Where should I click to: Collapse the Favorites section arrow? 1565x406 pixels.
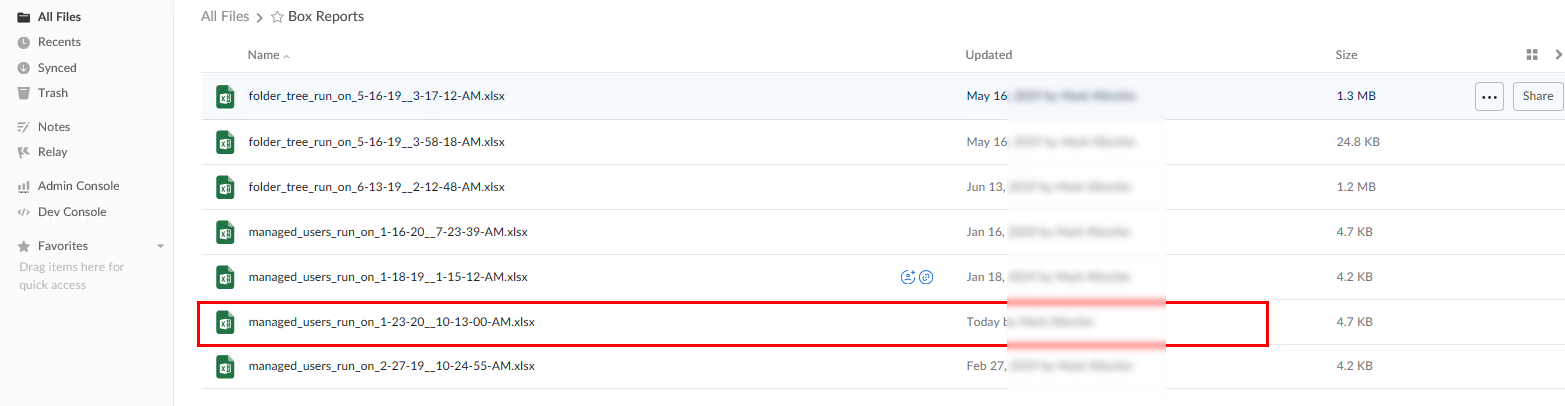[160, 246]
